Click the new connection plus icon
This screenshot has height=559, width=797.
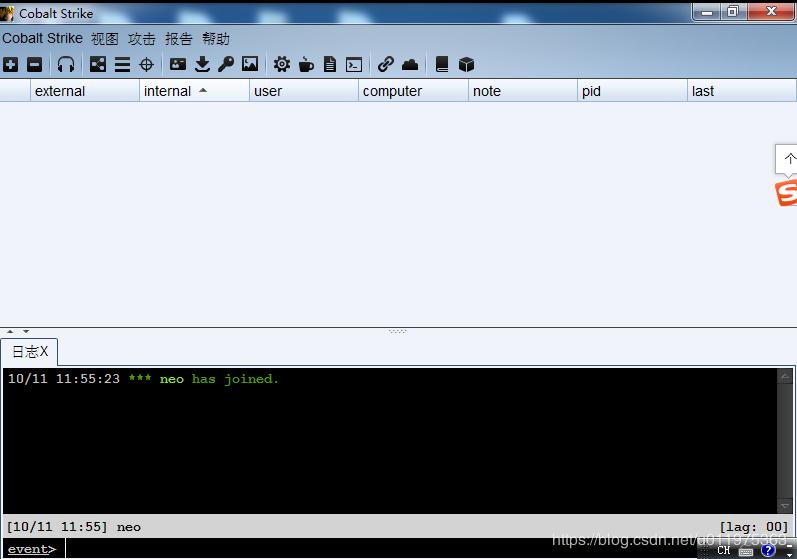pyautogui.click(x=10, y=64)
